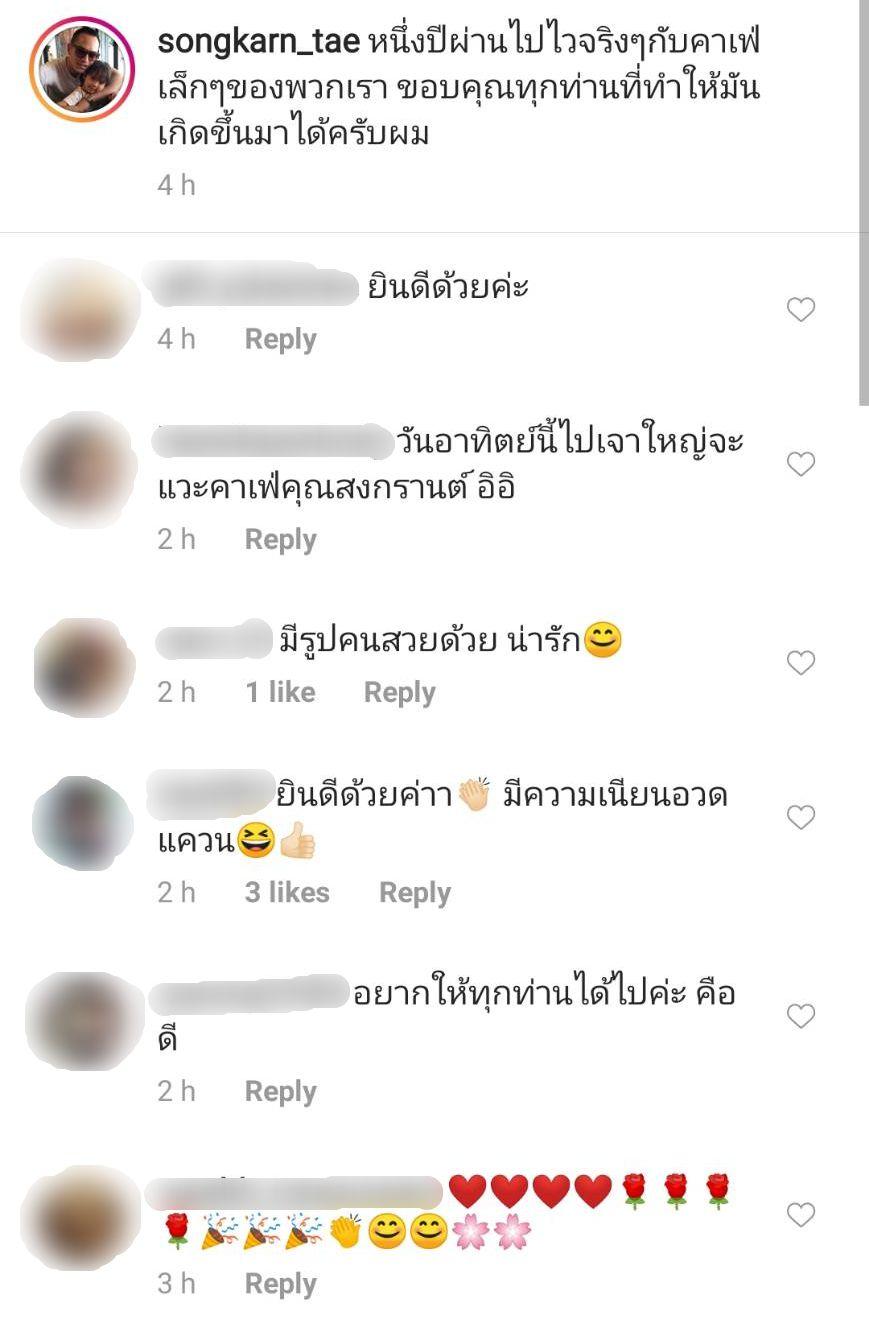
Task: Reply to the comment with 3 likes
Action: pyautogui.click(x=415, y=892)
